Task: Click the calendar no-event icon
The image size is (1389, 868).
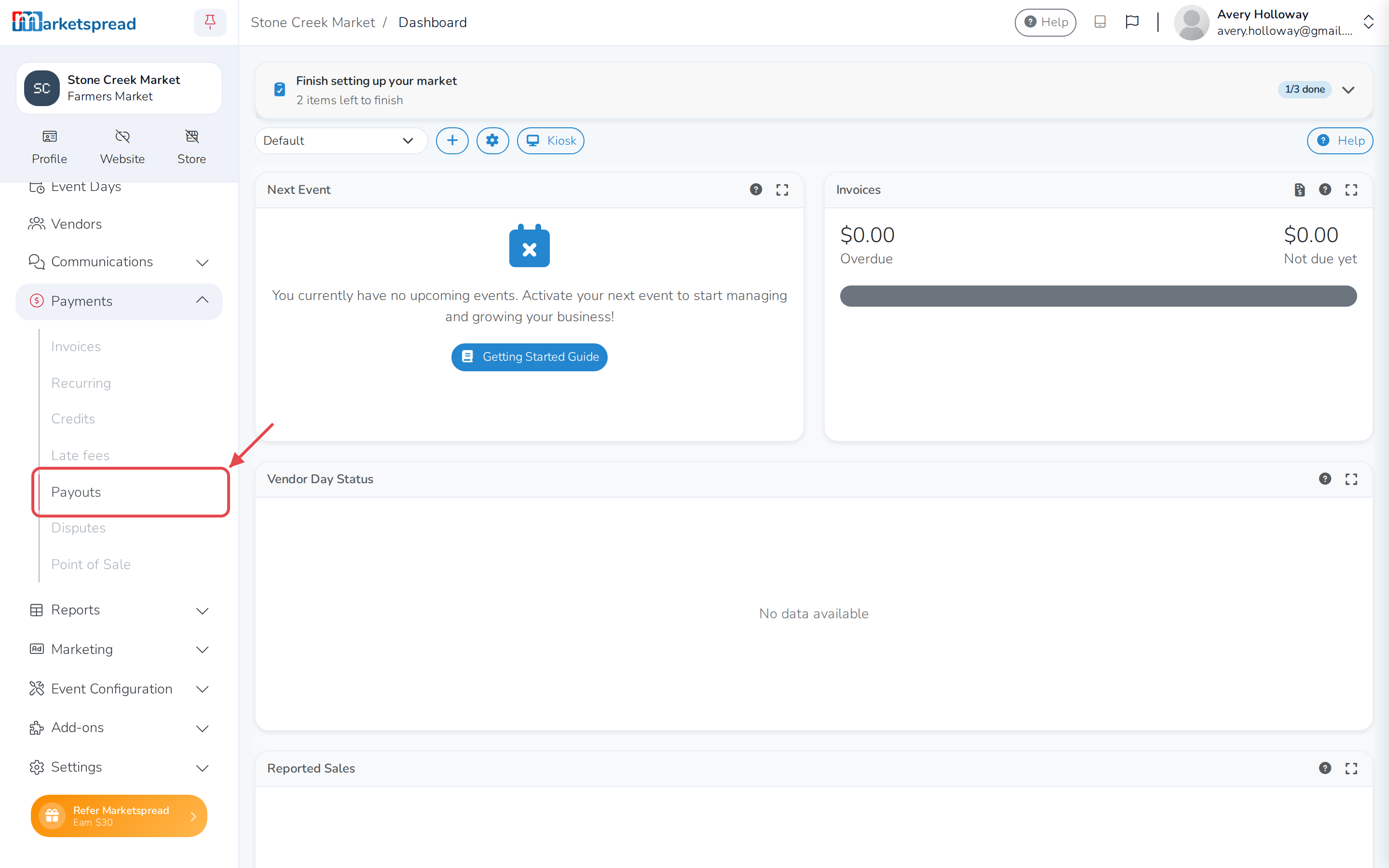Action: (x=529, y=246)
